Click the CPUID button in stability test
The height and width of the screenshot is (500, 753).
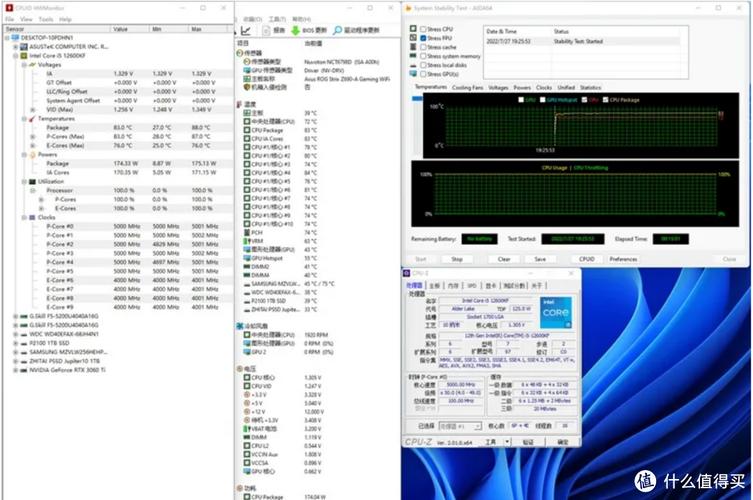pos(587,259)
